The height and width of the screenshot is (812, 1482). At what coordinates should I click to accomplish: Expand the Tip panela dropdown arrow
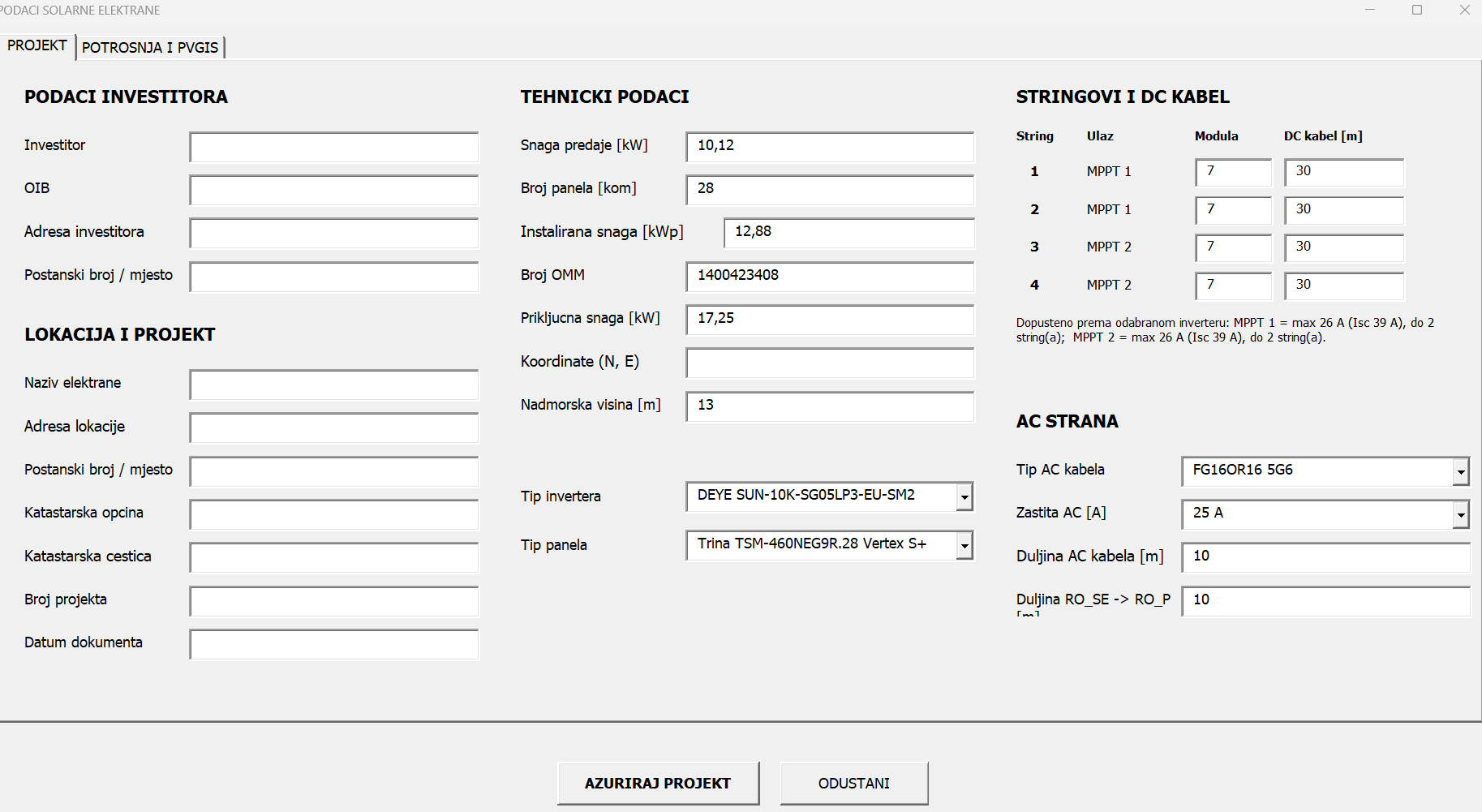(964, 546)
